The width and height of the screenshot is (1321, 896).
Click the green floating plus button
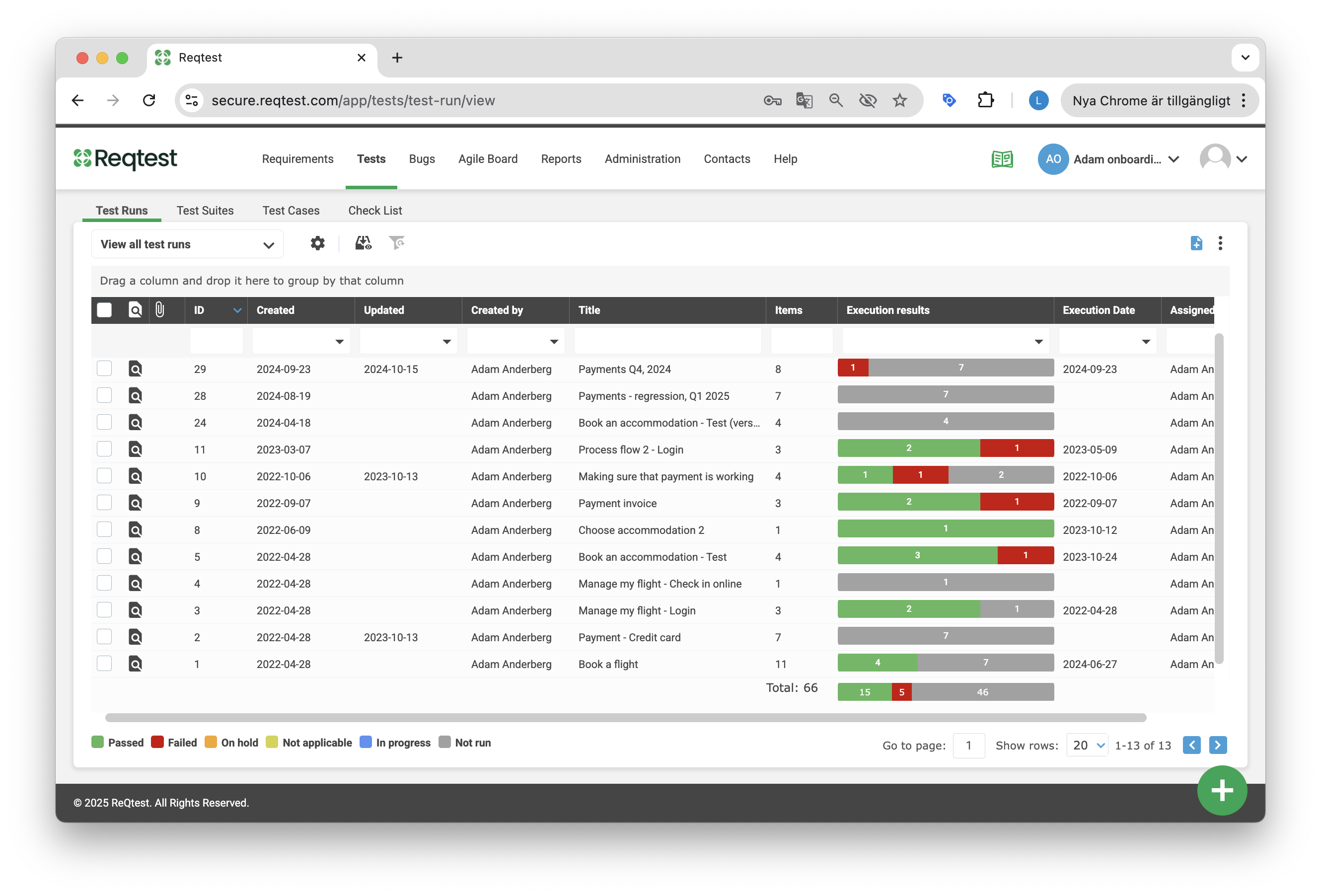click(1222, 790)
